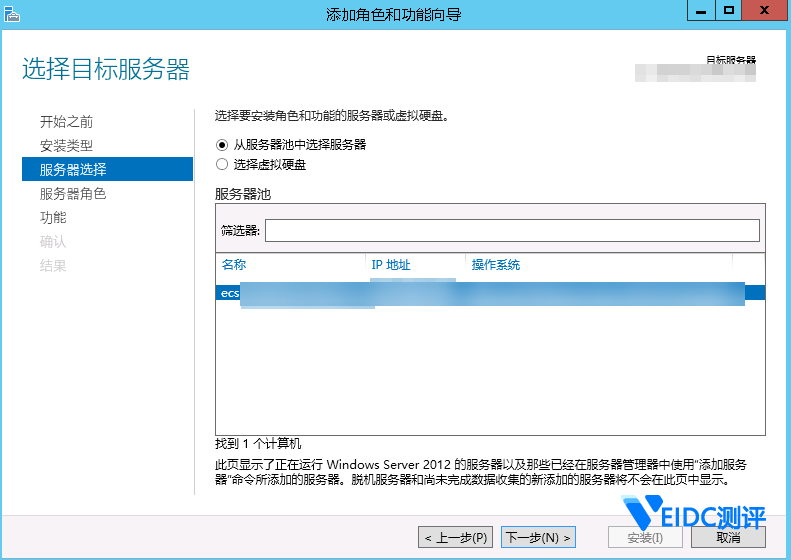791x560 pixels.
Task: Maximize the wizard window
Action: pyautogui.click(x=728, y=11)
